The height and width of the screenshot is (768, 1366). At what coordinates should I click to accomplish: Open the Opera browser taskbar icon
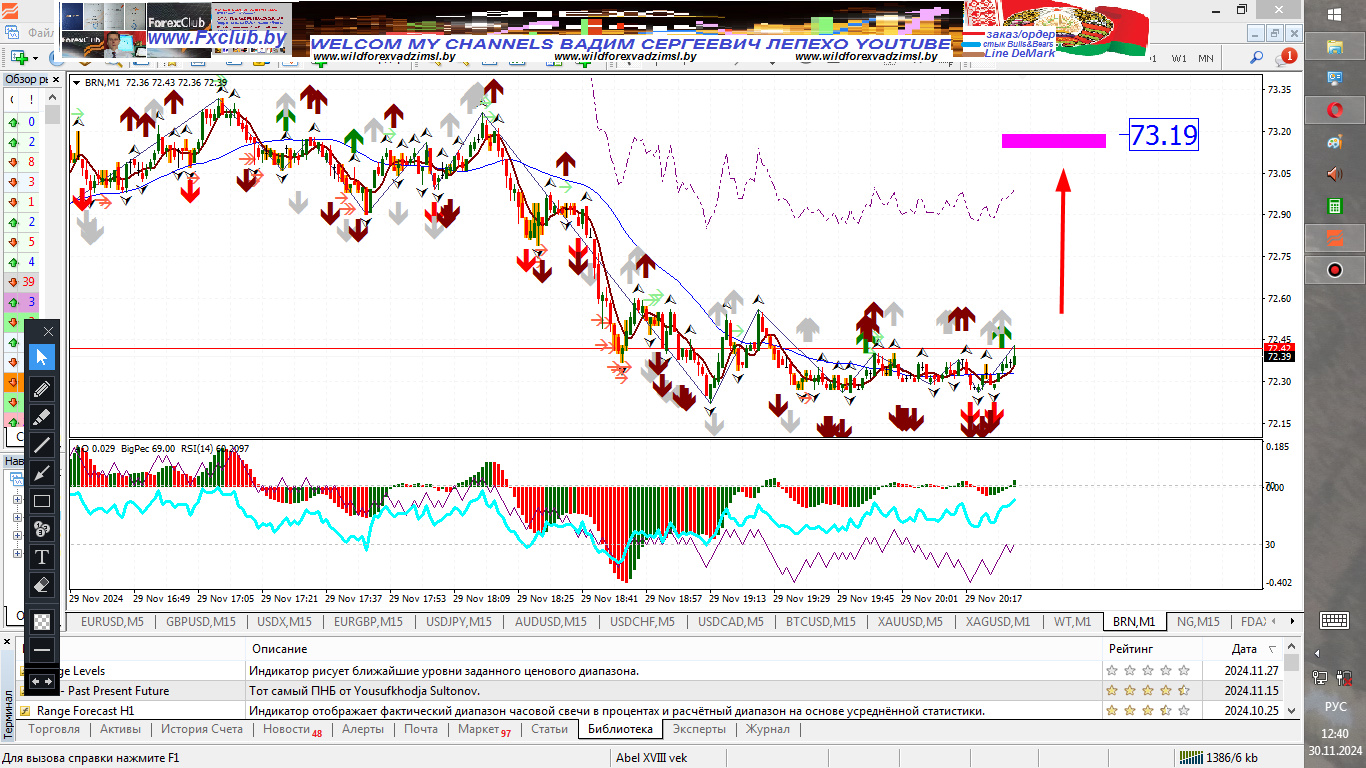1335,110
